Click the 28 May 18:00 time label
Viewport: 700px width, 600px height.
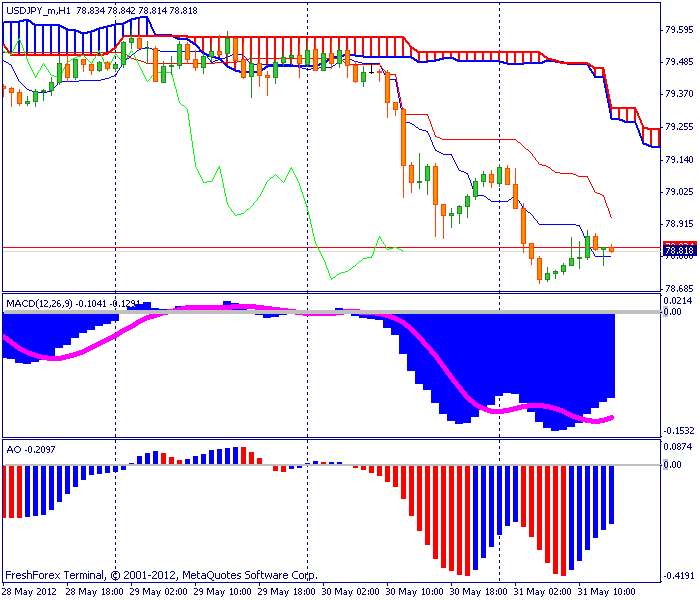pyautogui.click(x=95, y=592)
